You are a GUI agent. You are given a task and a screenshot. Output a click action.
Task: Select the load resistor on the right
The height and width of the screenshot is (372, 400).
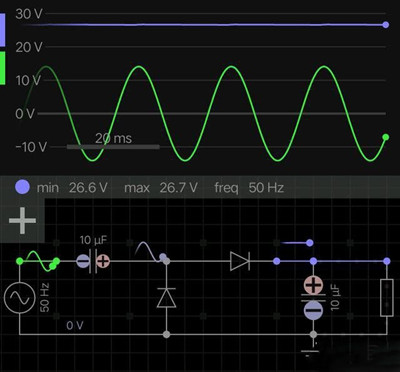click(x=387, y=298)
